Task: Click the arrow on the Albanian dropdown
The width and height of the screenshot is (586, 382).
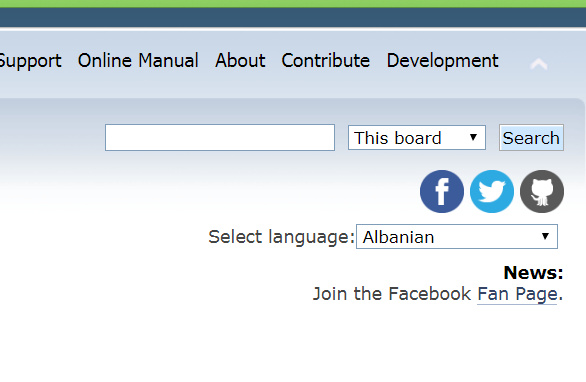Action: 545,236
